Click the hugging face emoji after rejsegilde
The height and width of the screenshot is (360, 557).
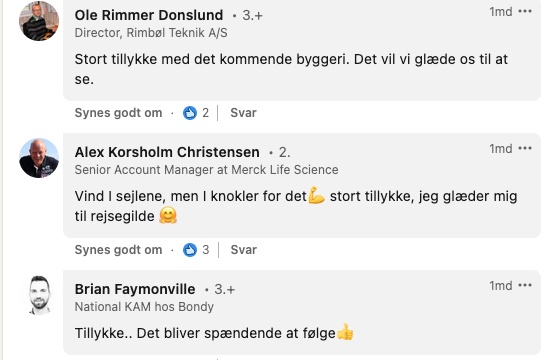[x=168, y=215]
